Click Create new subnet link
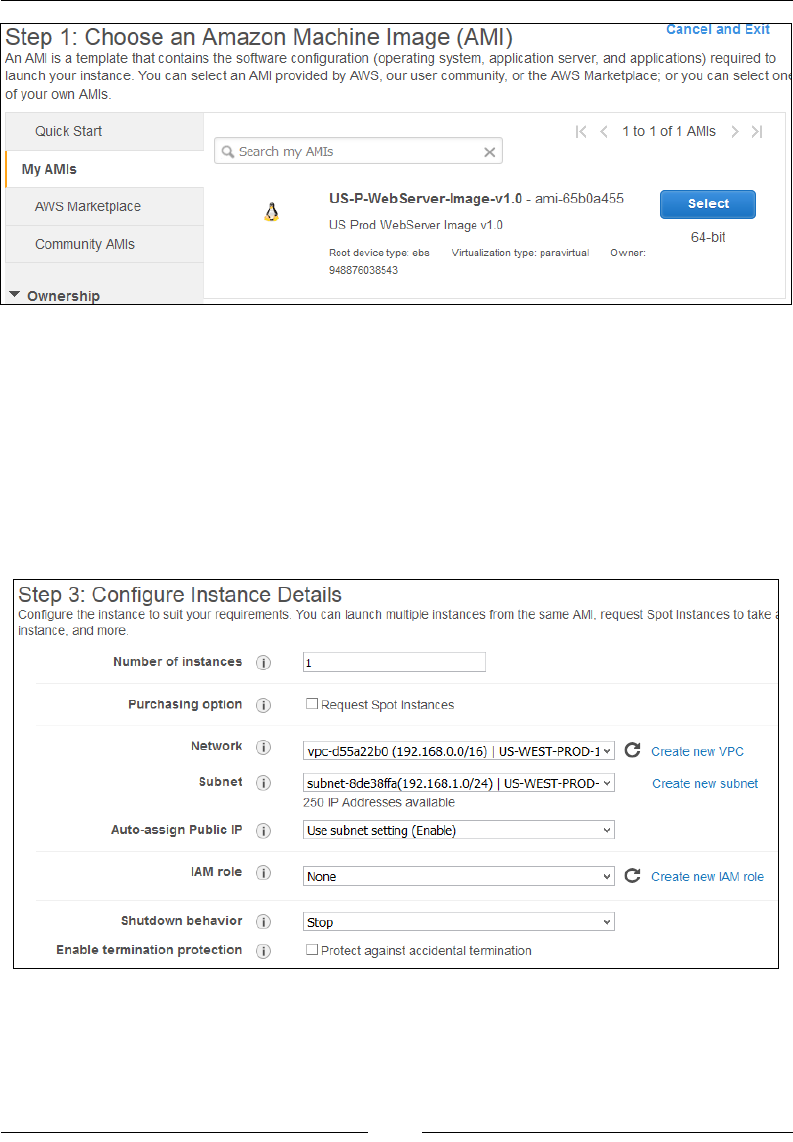793x1142 pixels. [x=705, y=784]
